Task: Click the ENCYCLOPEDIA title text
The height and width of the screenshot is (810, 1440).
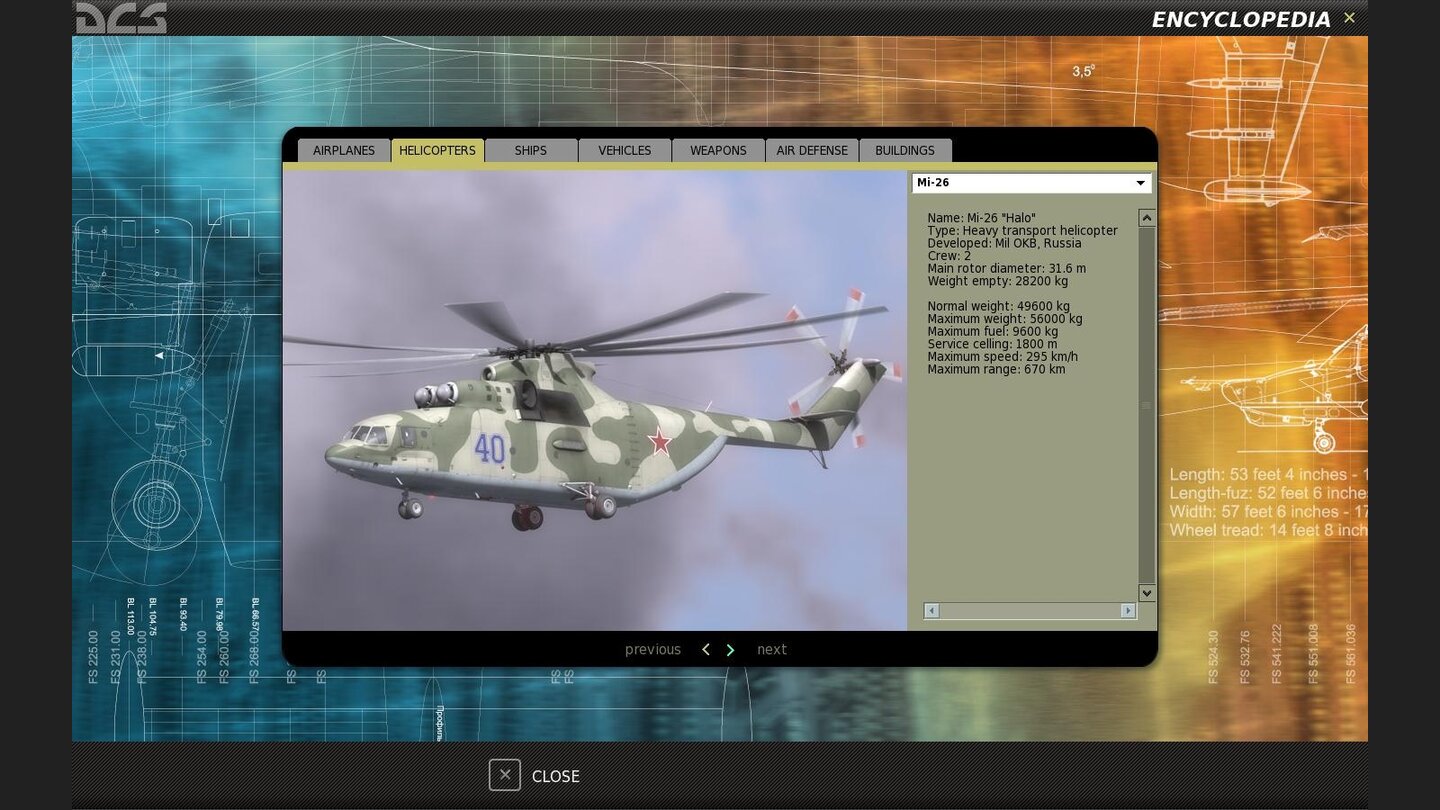Action: [x=1241, y=20]
